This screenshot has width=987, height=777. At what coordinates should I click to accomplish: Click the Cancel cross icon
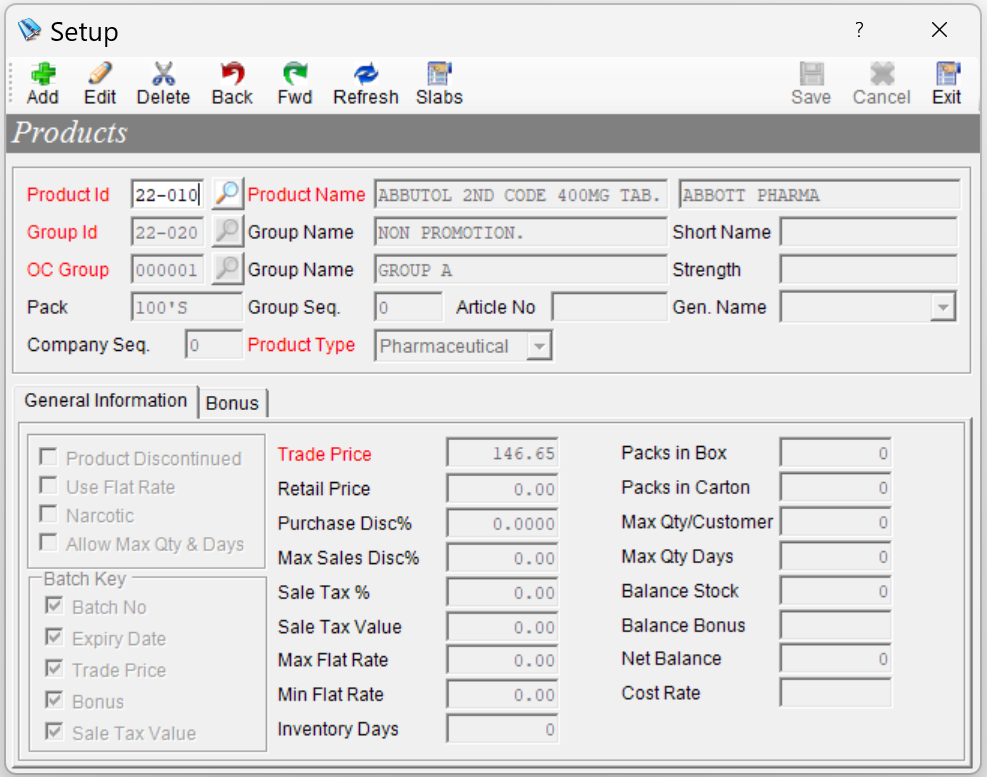882,74
